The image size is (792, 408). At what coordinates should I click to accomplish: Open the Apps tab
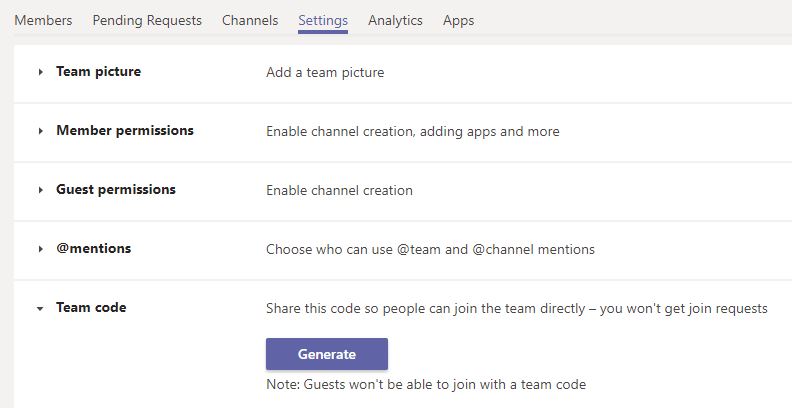click(458, 21)
